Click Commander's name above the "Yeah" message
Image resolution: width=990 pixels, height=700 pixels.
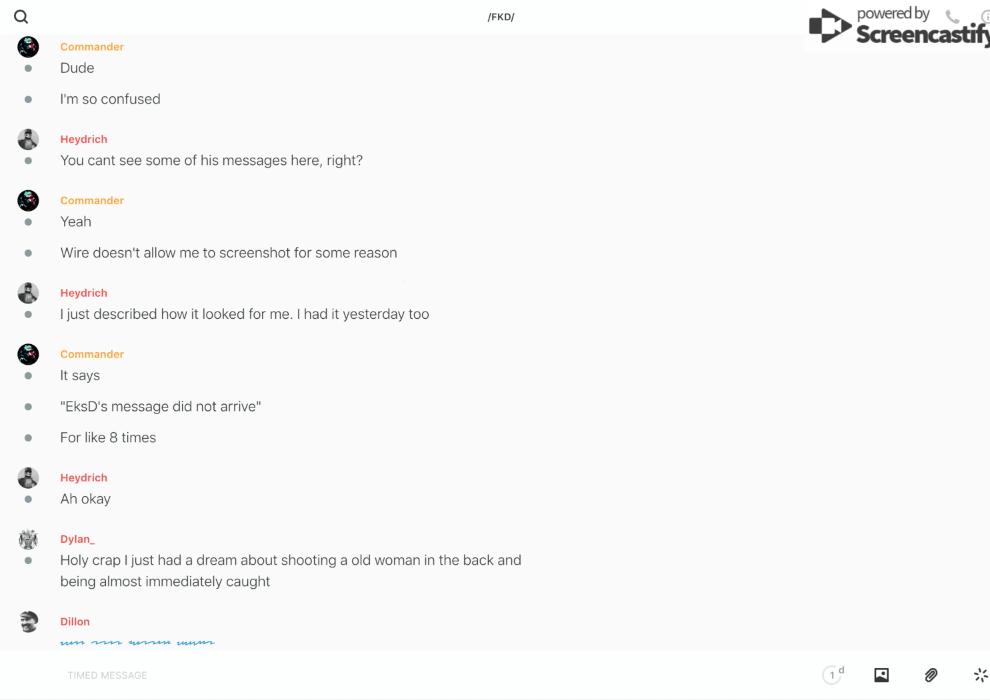pos(92,201)
